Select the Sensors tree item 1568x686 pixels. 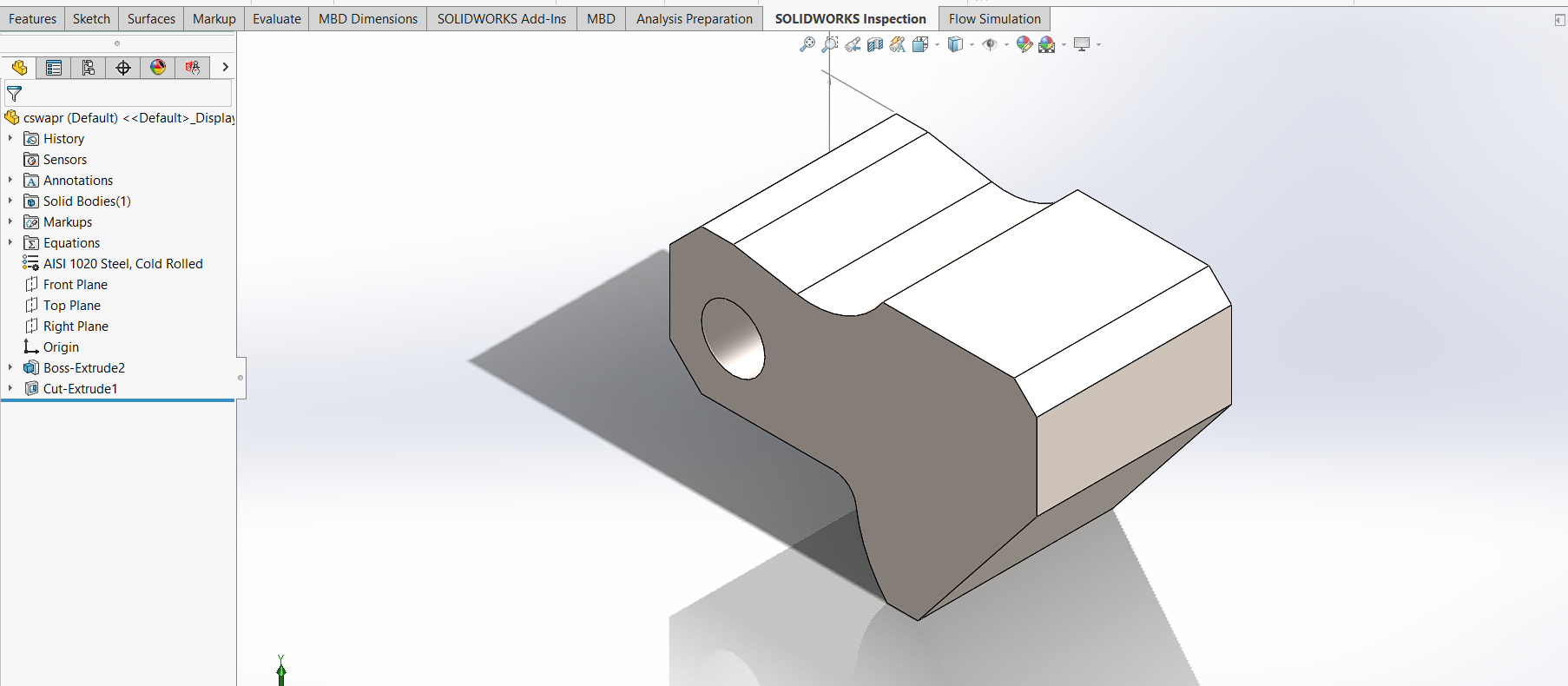pyautogui.click(x=65, y=160)
